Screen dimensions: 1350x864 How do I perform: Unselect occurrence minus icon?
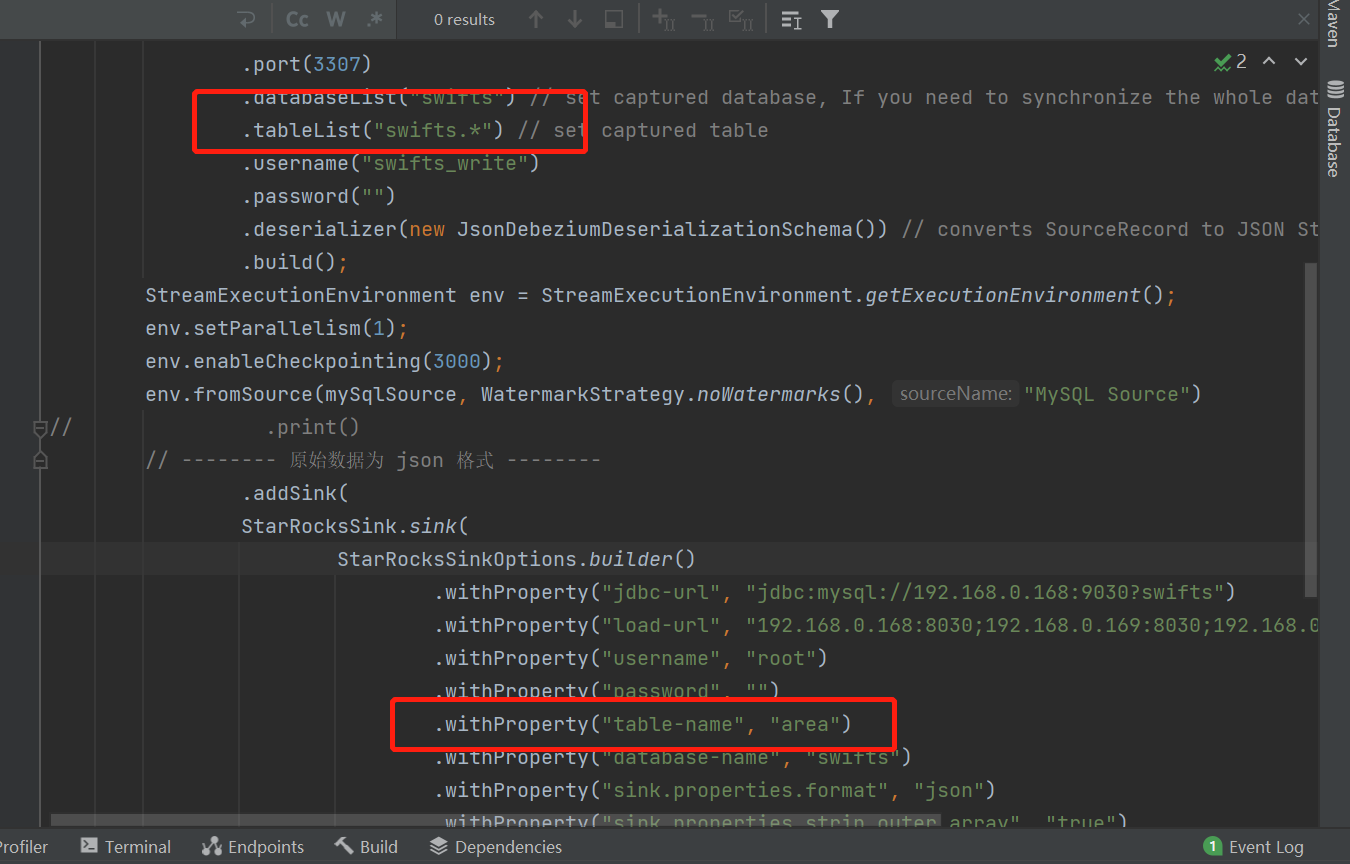(703, 19)
